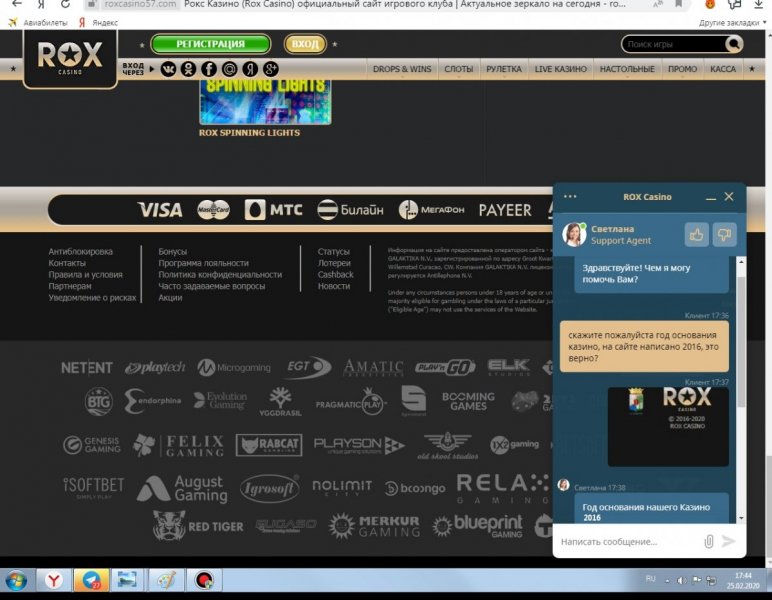
Task: Click the RU language indicator
Action: (650, 578)
